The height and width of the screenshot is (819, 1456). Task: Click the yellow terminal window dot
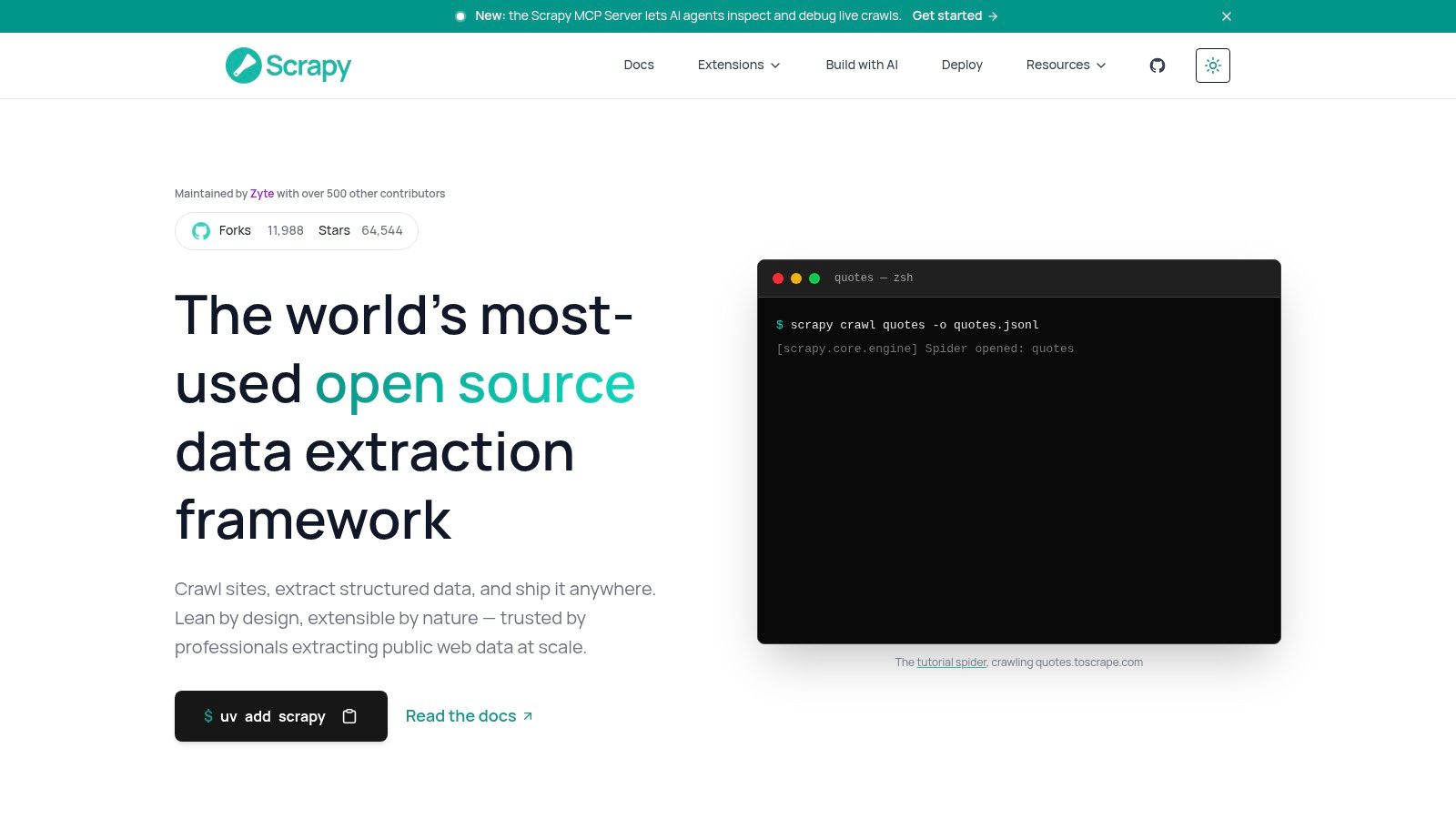[x=796, y=278]
